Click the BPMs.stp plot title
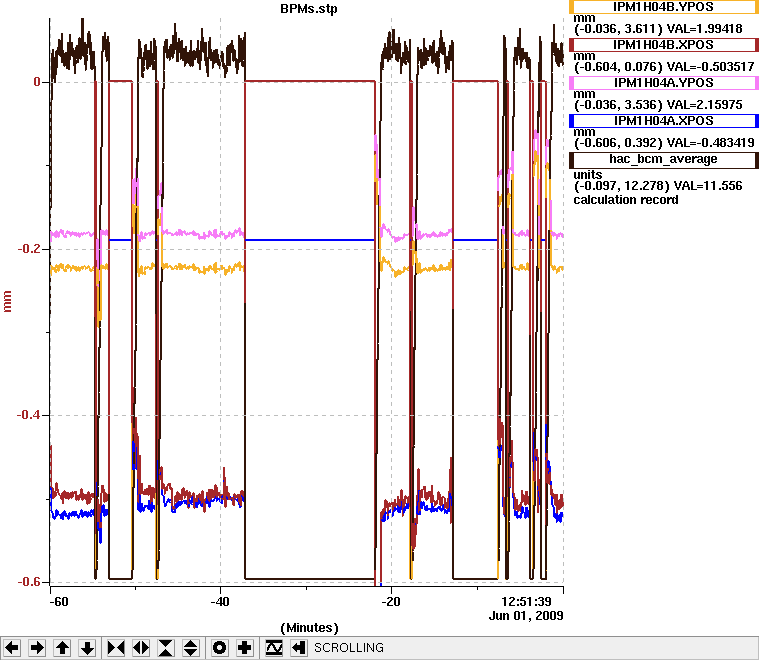Screen dimensions: 759x660 [309, 9]
